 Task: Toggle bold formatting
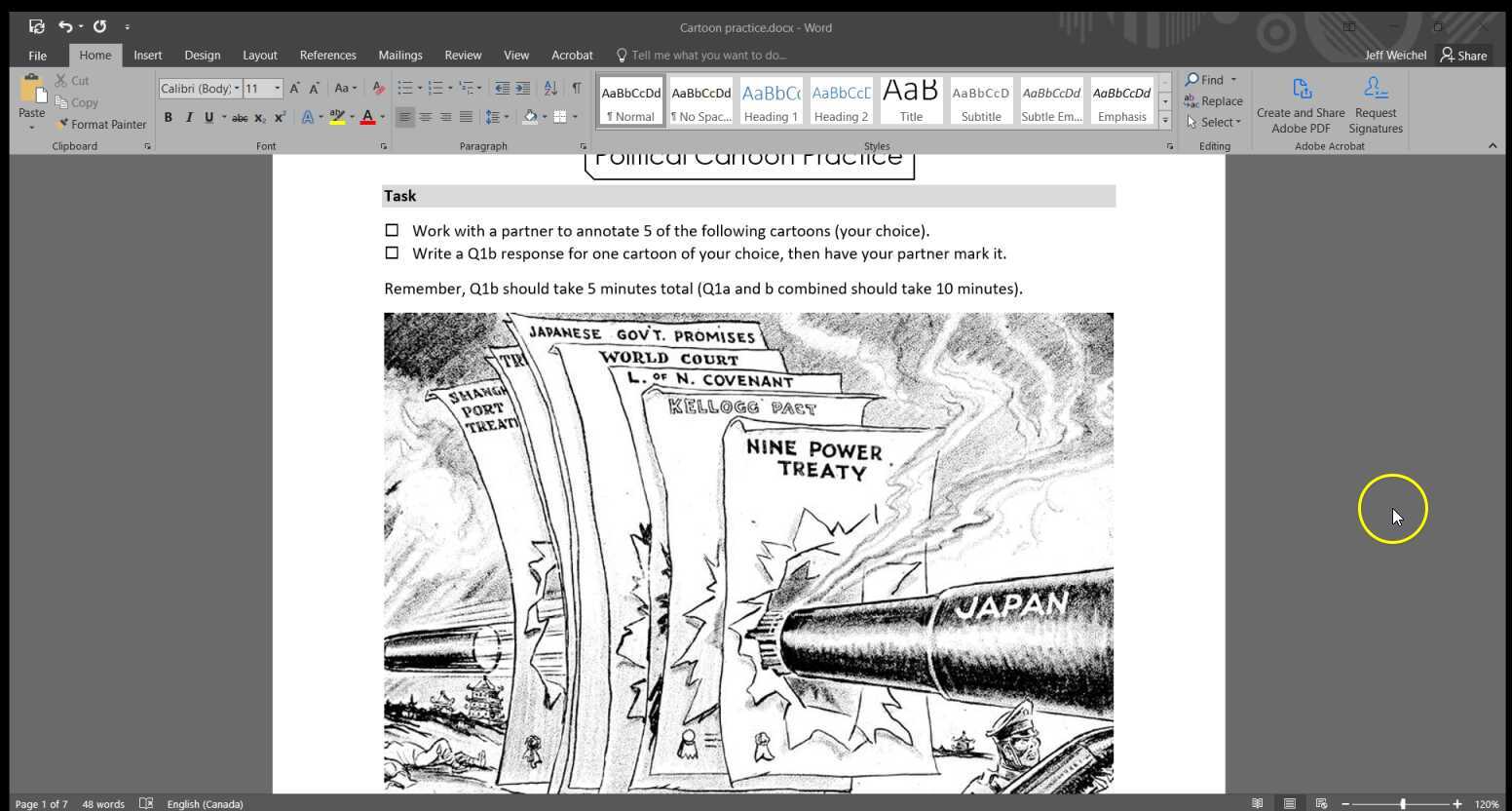(168, 117)
